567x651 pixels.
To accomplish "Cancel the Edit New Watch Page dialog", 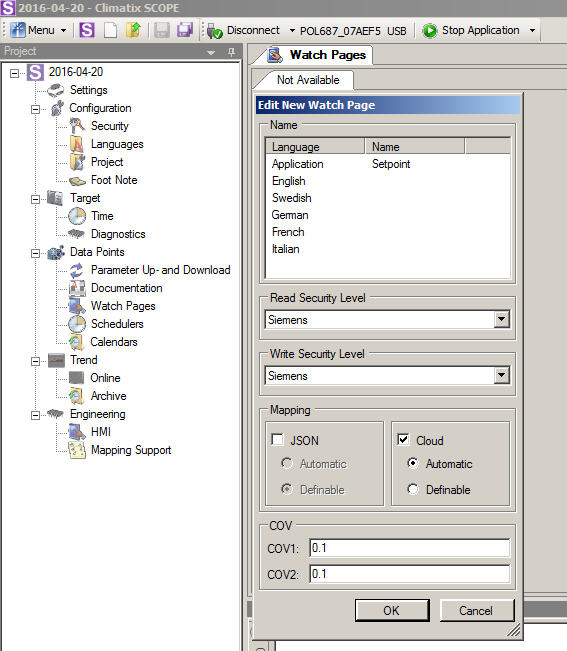I will (x=476, y=610).
